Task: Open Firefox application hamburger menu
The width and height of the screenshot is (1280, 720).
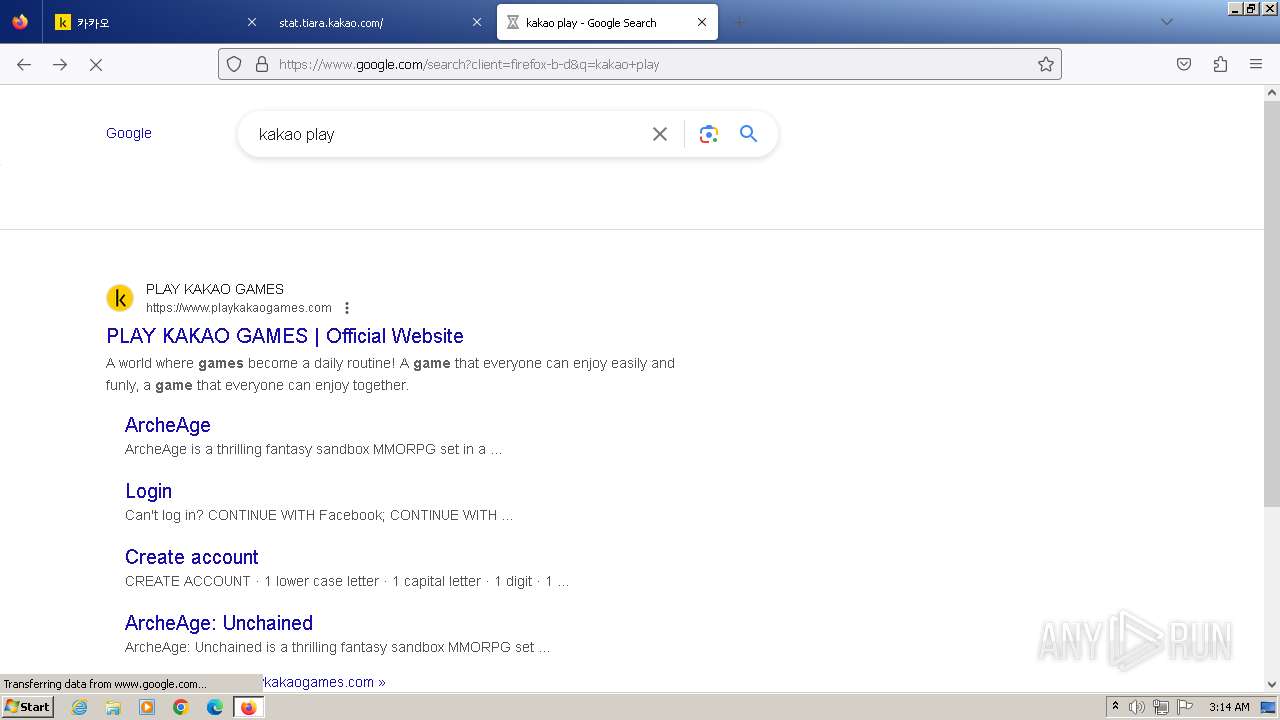Action: coord(1256,64)
